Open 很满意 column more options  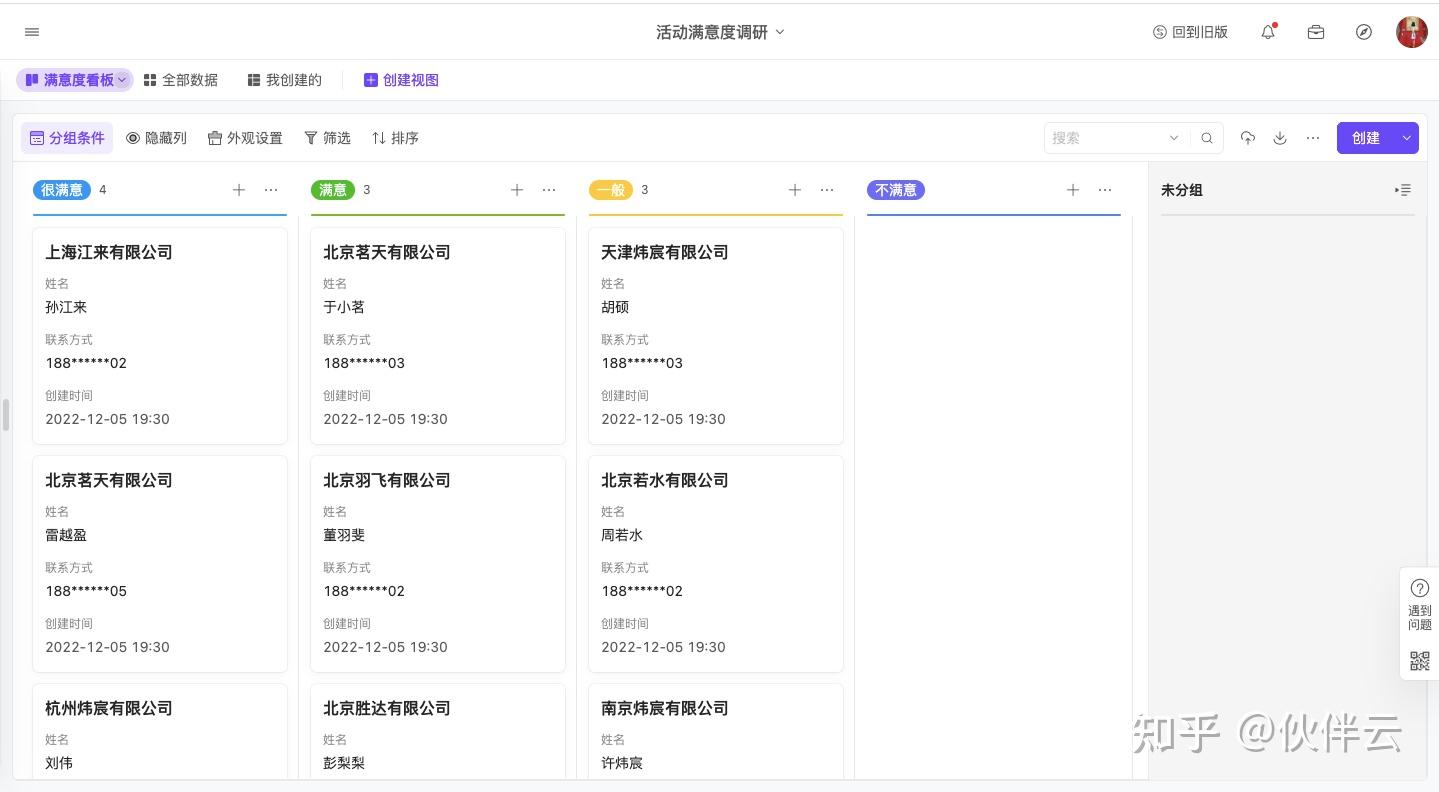271,190
